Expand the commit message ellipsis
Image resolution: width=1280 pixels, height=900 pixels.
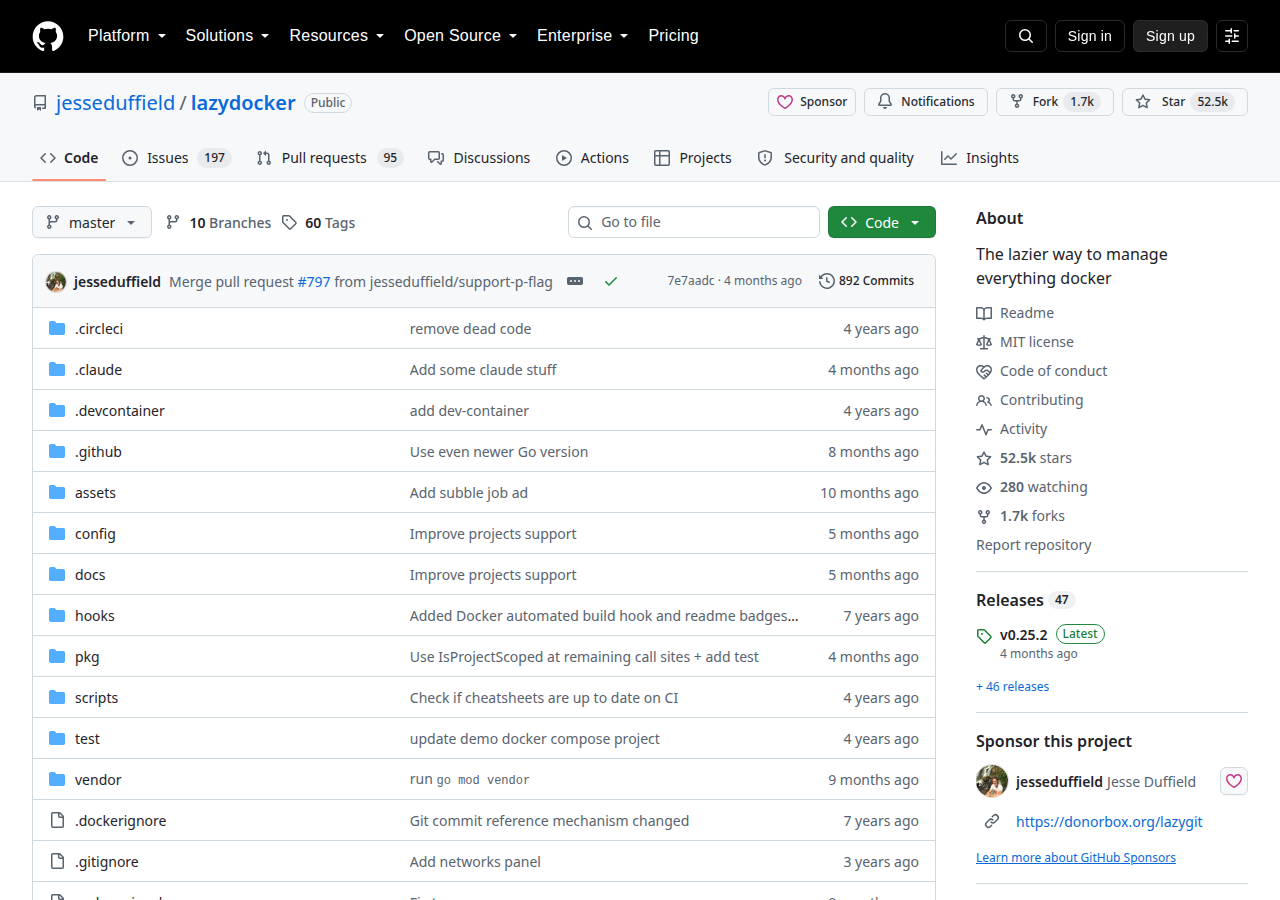(x=575, y=281)
